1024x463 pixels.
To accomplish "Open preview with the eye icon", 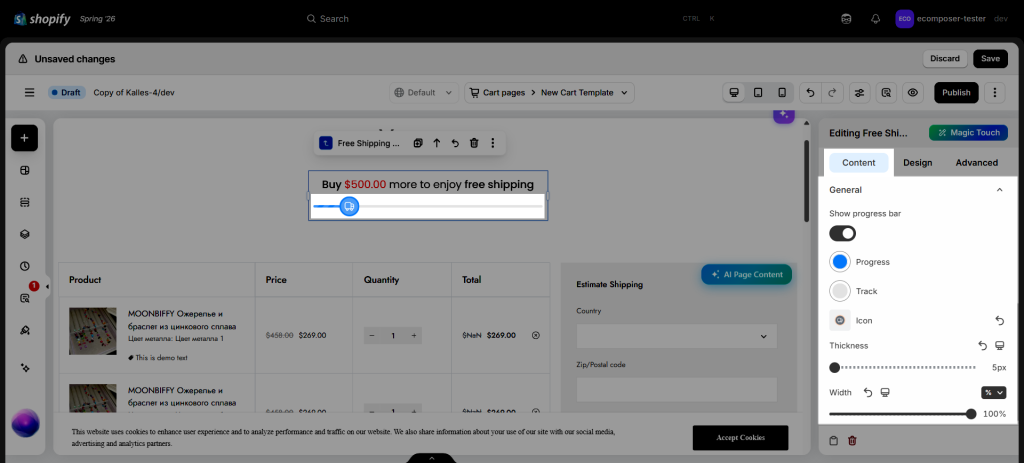I will coord(913,93).
